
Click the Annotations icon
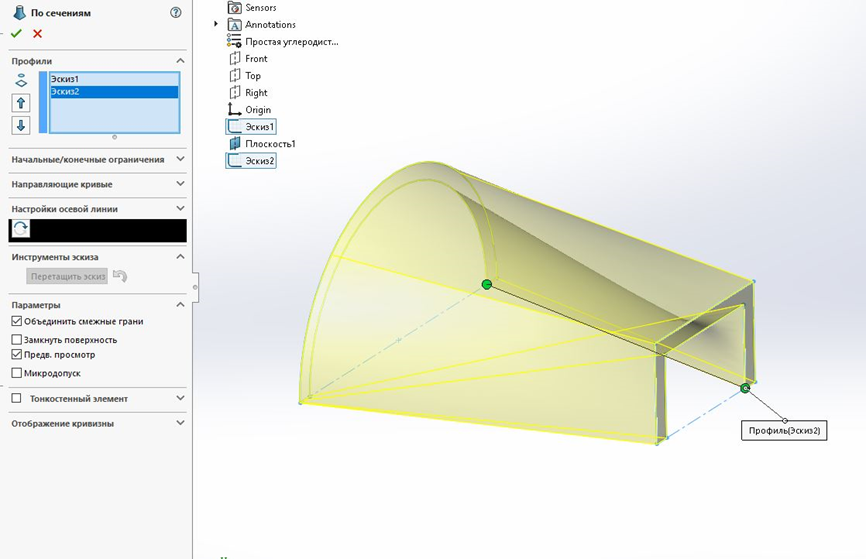pos(235,25)
